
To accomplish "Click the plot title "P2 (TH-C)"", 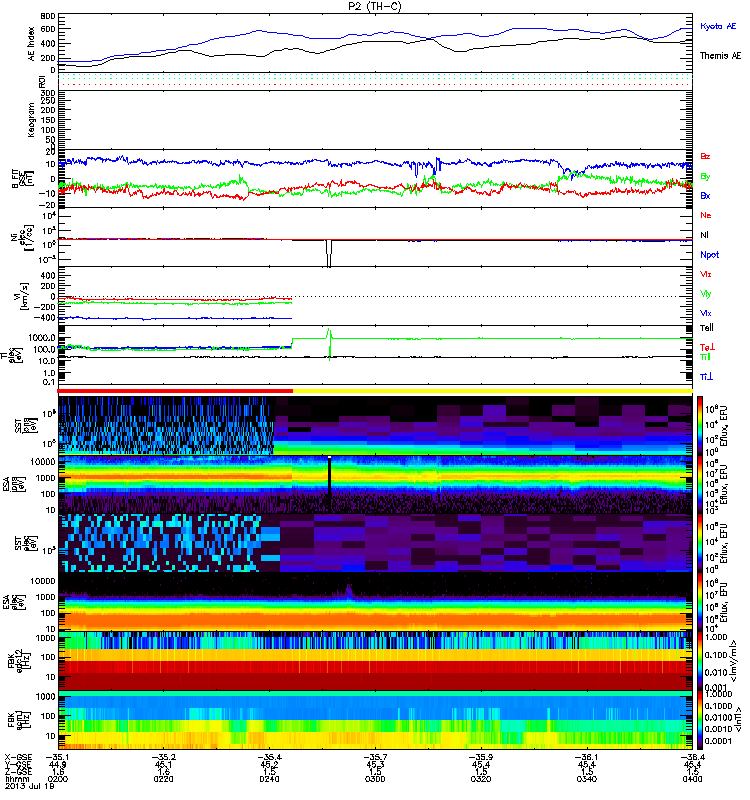I will click(x=375, y=6).
